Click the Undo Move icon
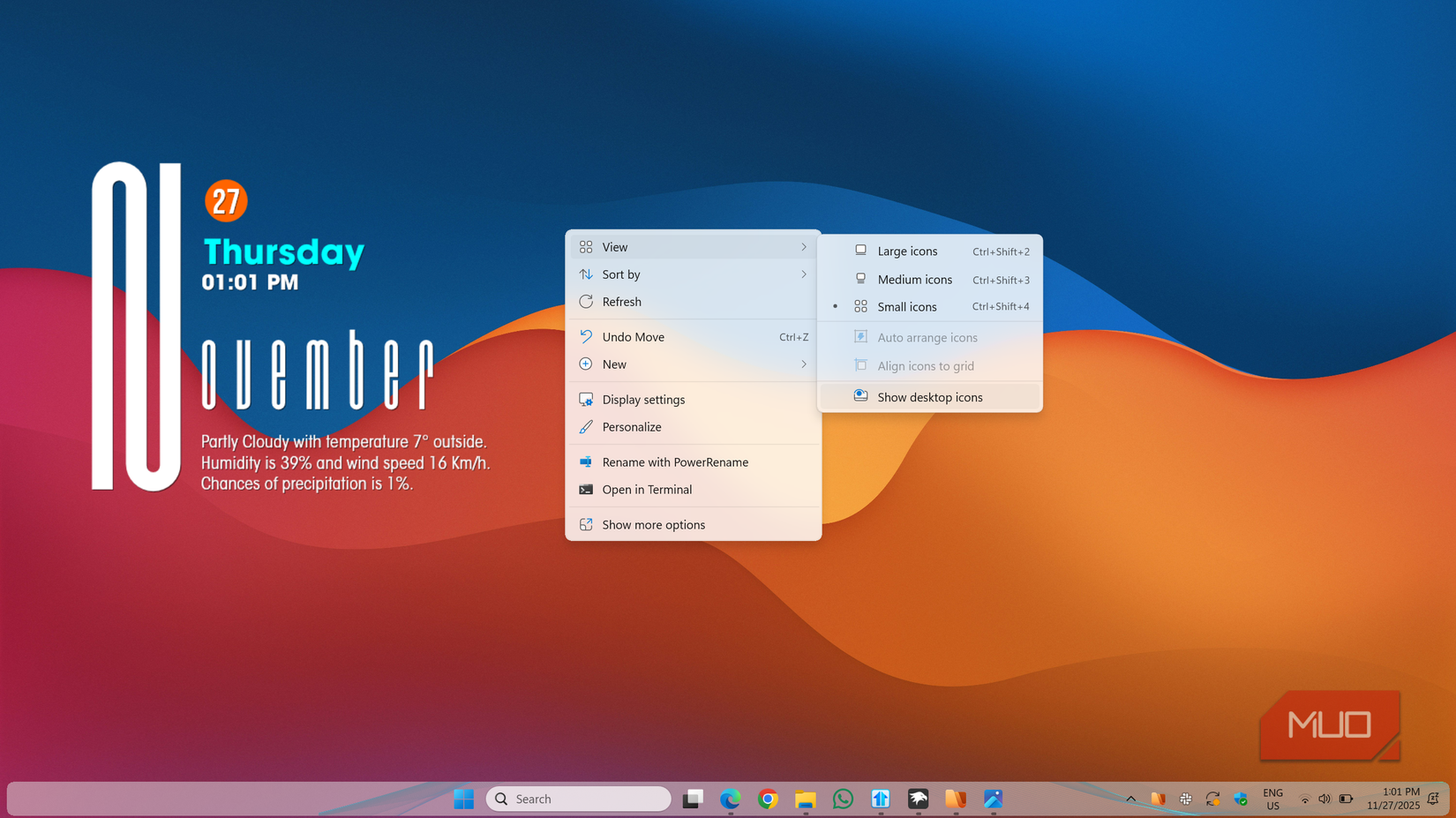The image size is (1456, 818). coord(587,336)
